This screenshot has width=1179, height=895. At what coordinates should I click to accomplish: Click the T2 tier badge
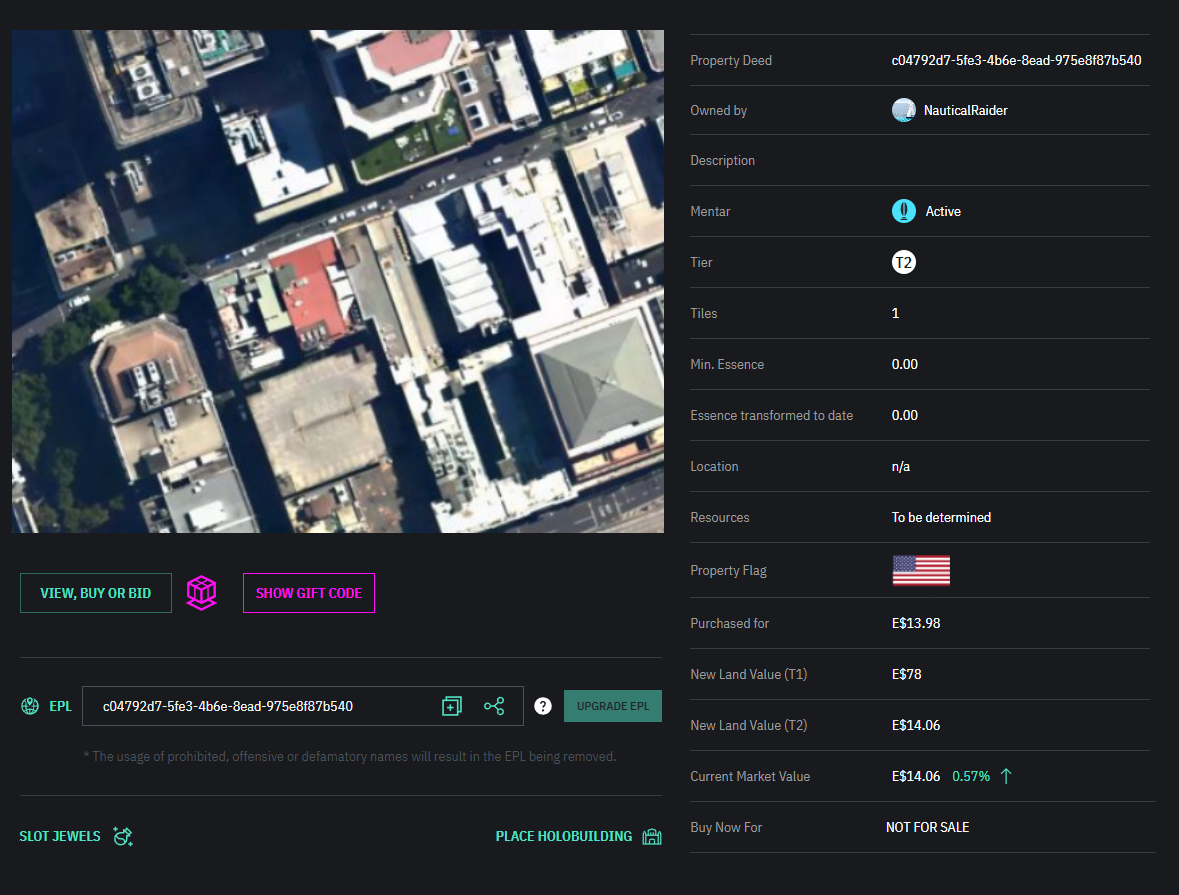click(904, 262)
